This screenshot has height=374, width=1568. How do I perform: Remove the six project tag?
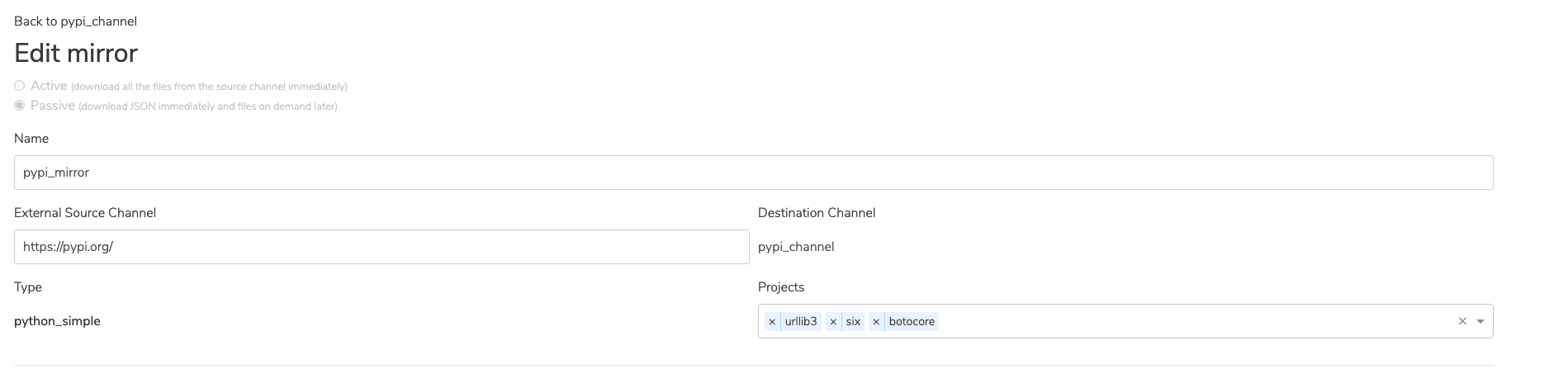pyautogui.click(x=833, y=321)
